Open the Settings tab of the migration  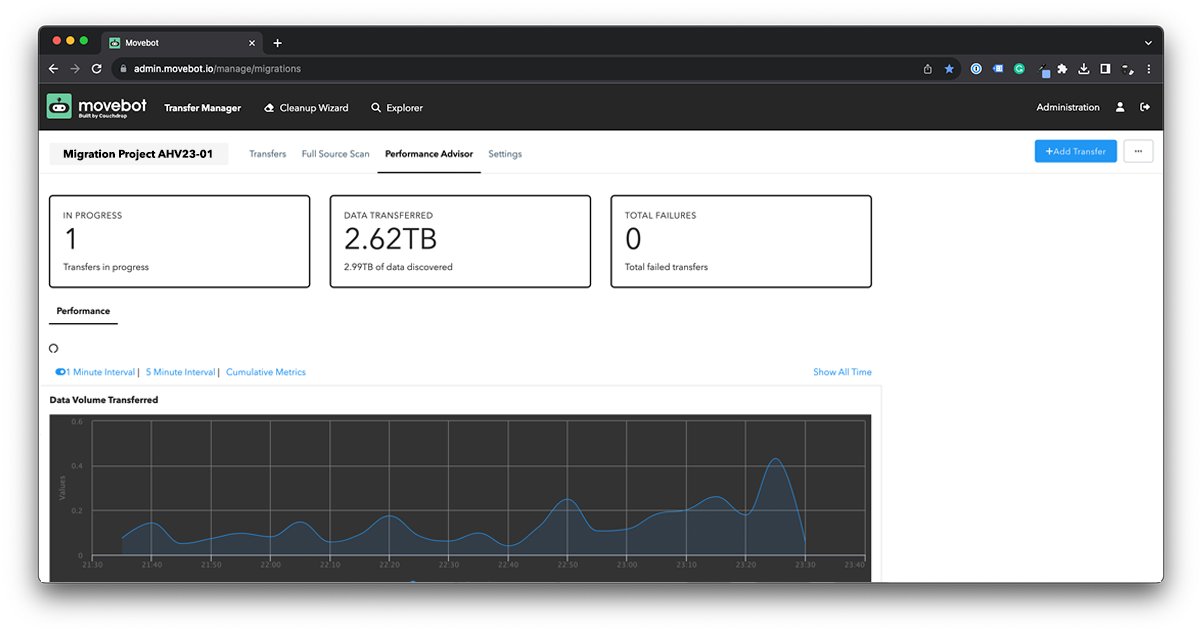point(505,154)
